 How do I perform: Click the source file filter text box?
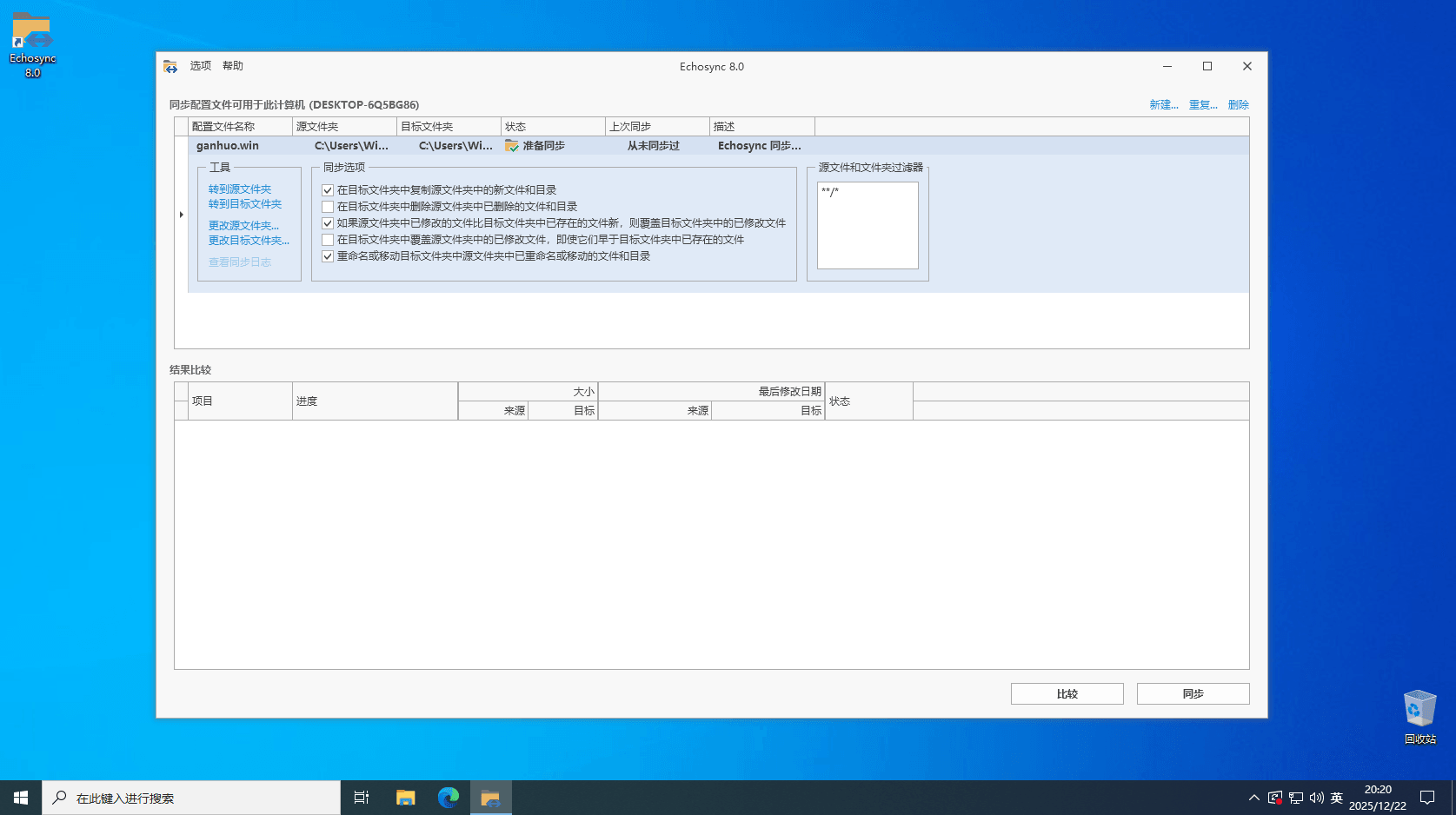pos(868,226)
